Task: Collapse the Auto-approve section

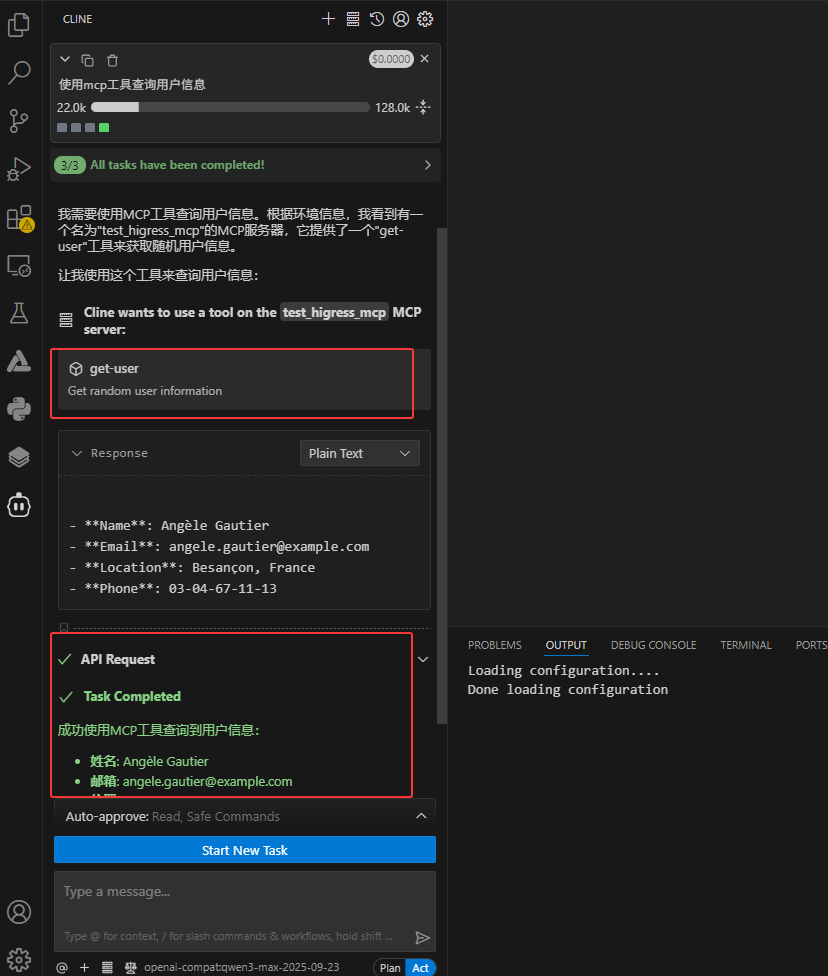Action: tap(421, 815)
